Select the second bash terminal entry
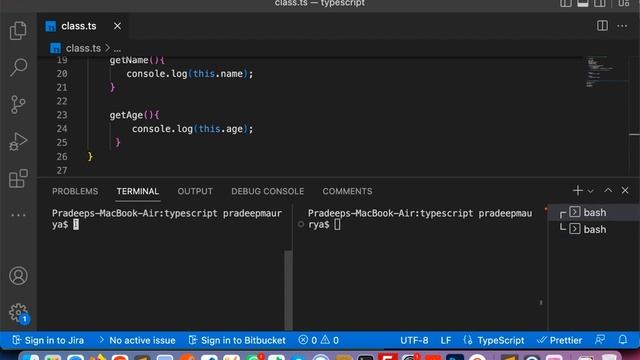The image size is (640, 360). 594,229
